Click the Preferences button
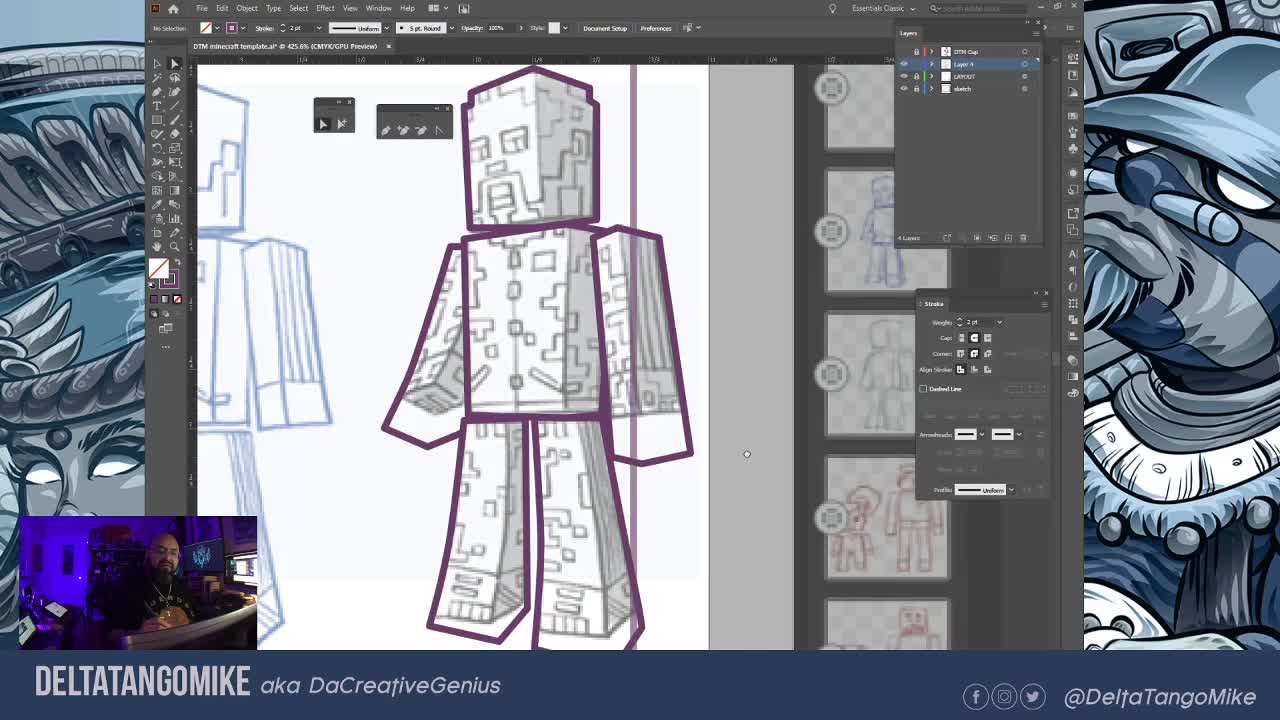This screenshot has width=1280, height=720. coord(656,28)
